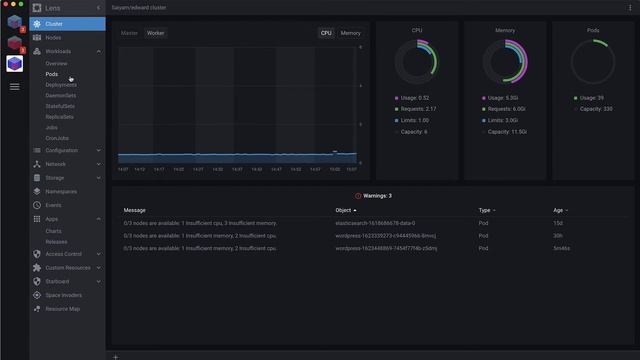The width and height of the screenshot is (640, 360).
Task: Click the Resource Map icon
Action: tap(37, 309)
